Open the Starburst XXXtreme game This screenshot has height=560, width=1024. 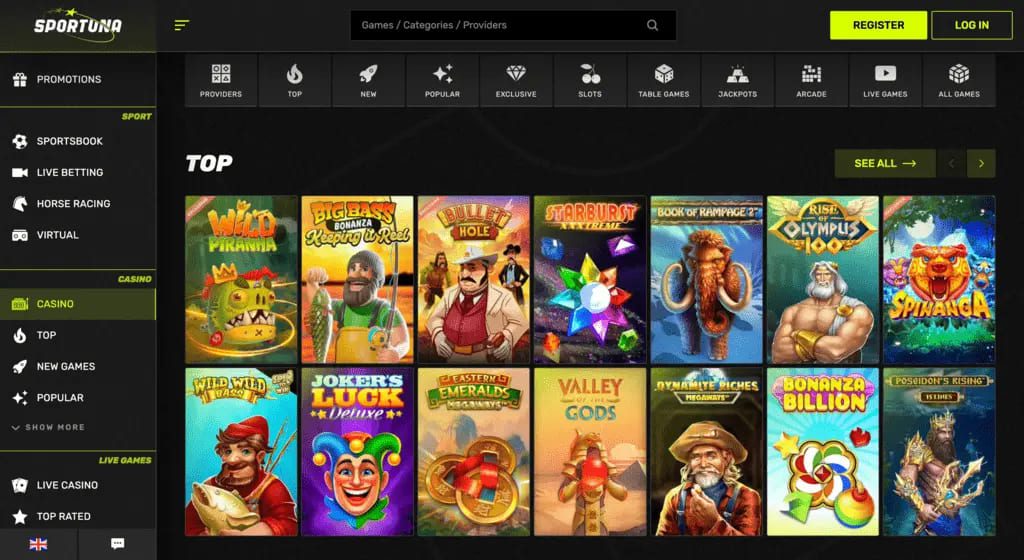tap(590, 279)
